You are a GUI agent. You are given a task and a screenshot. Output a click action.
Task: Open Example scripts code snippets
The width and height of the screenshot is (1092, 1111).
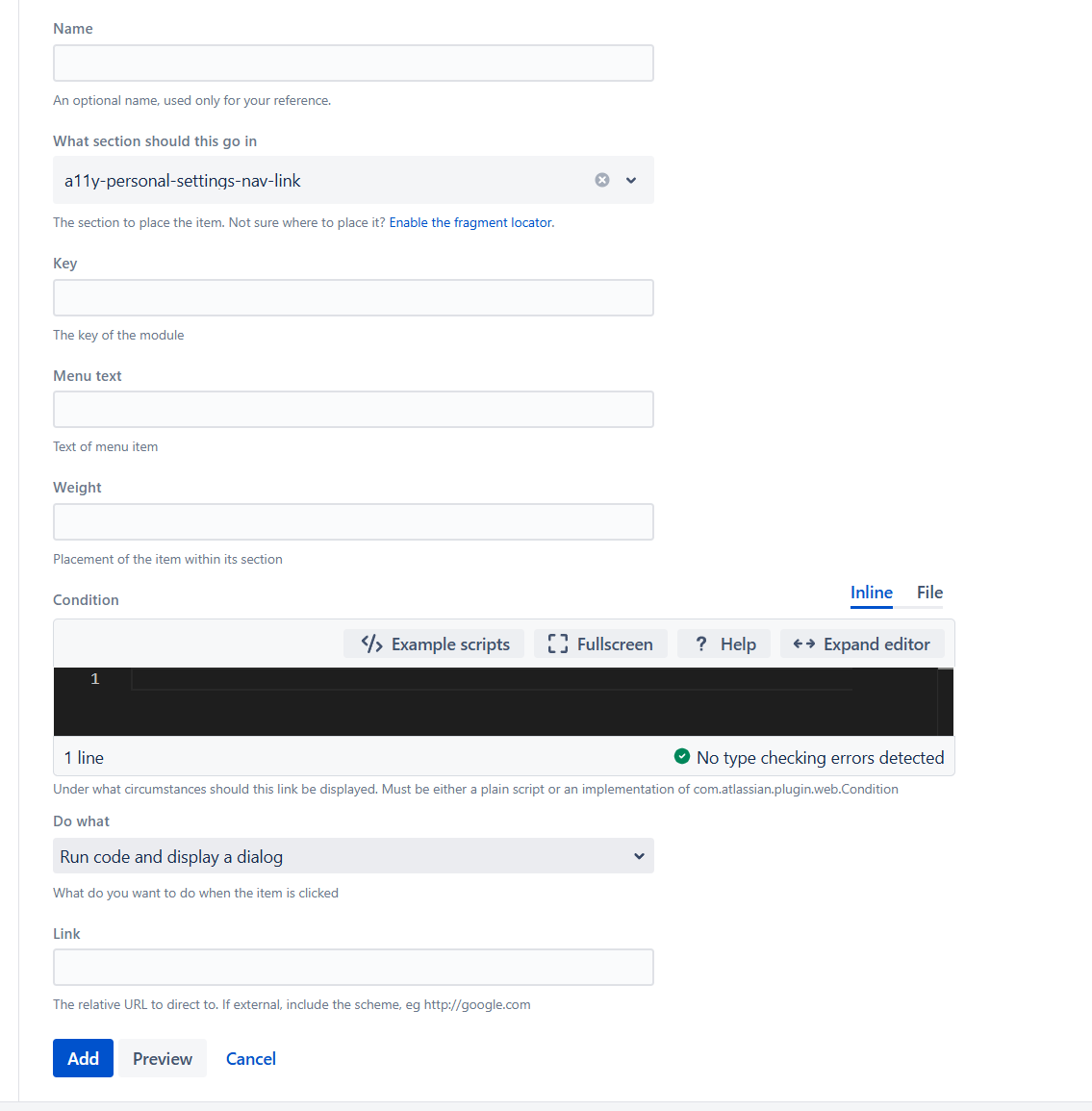coord(435,644)
